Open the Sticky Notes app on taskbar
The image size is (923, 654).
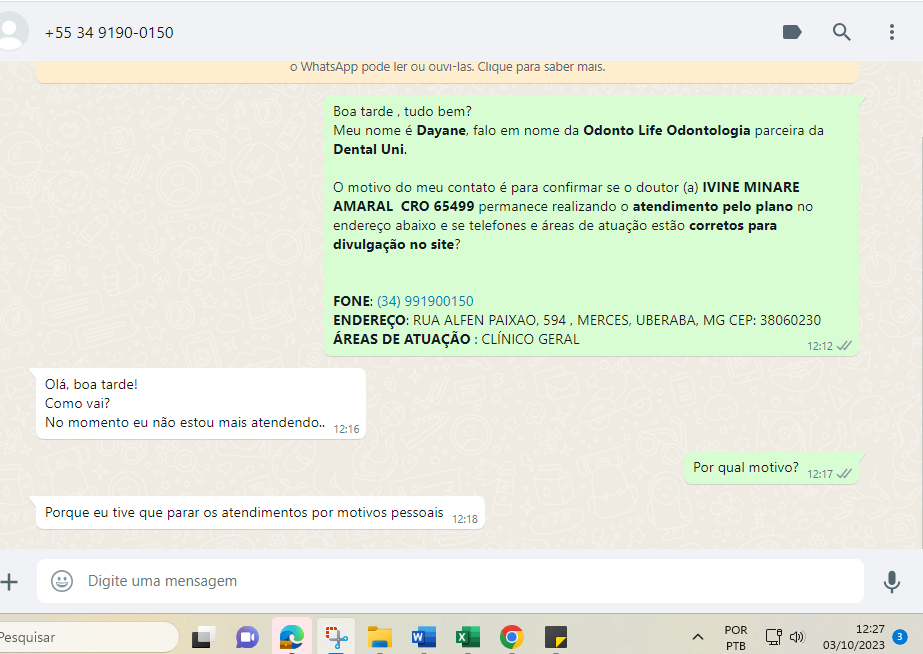[x=556, y=637]
